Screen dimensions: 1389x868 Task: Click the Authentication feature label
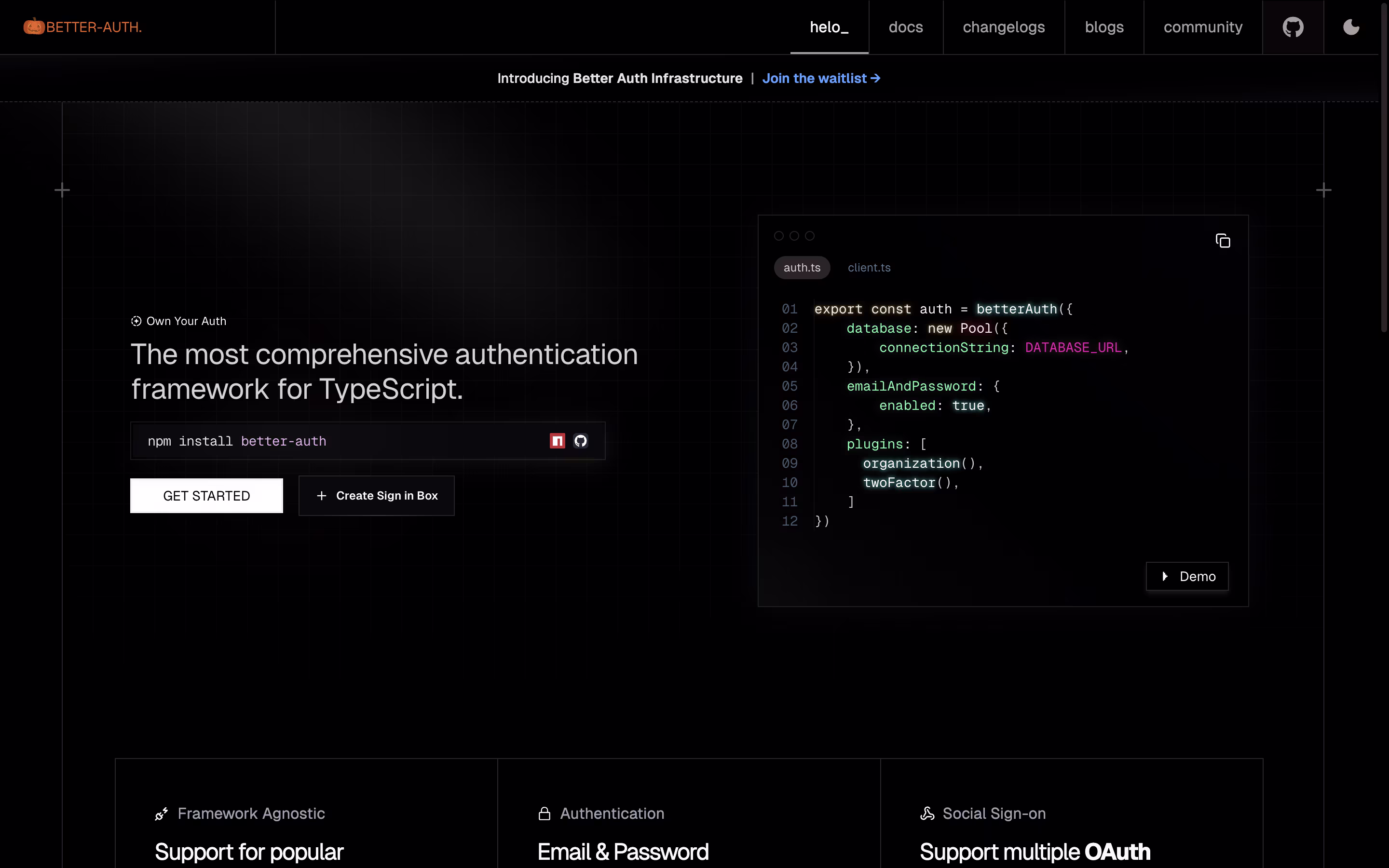(612, 814)
